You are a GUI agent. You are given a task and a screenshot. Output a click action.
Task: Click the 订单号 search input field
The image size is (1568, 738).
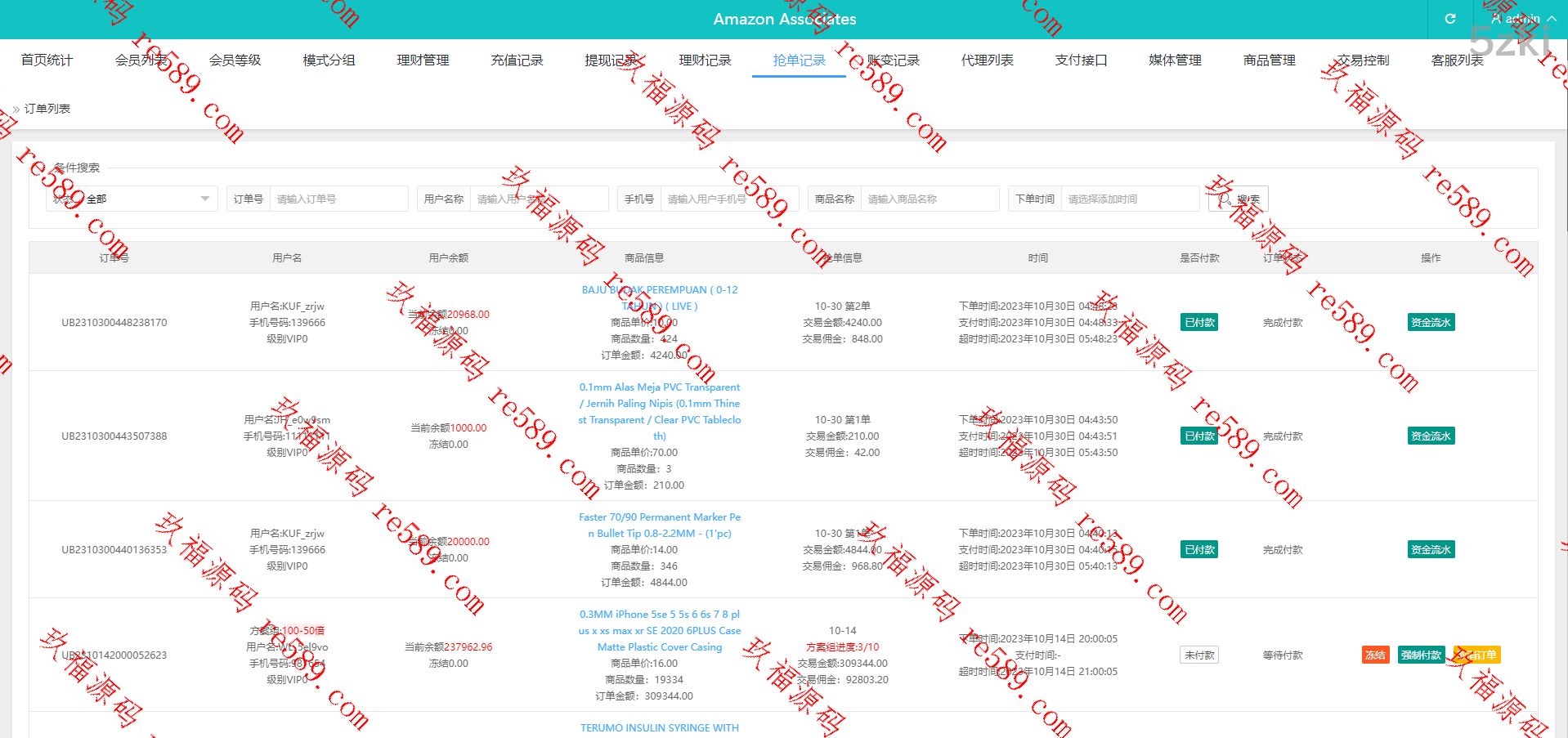point(338,199)
